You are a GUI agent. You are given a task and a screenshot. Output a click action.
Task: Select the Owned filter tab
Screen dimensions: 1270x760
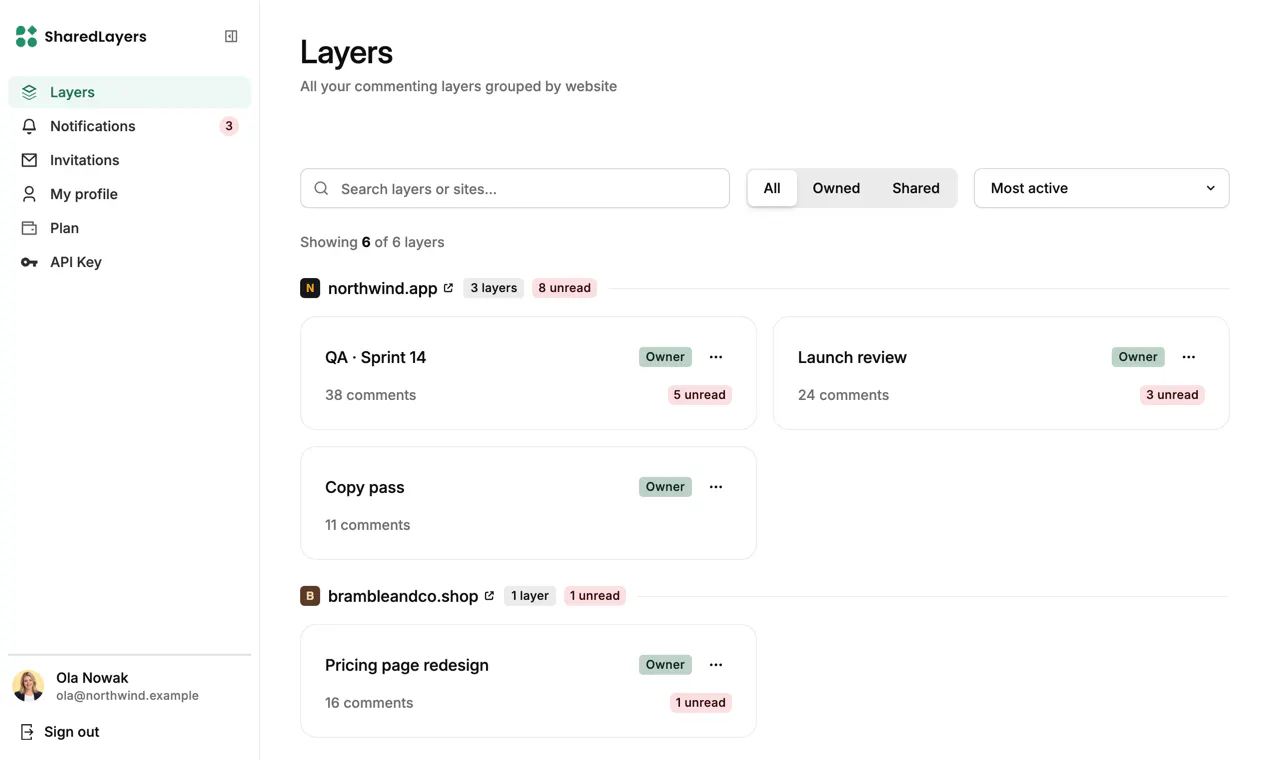click(836, 188)
